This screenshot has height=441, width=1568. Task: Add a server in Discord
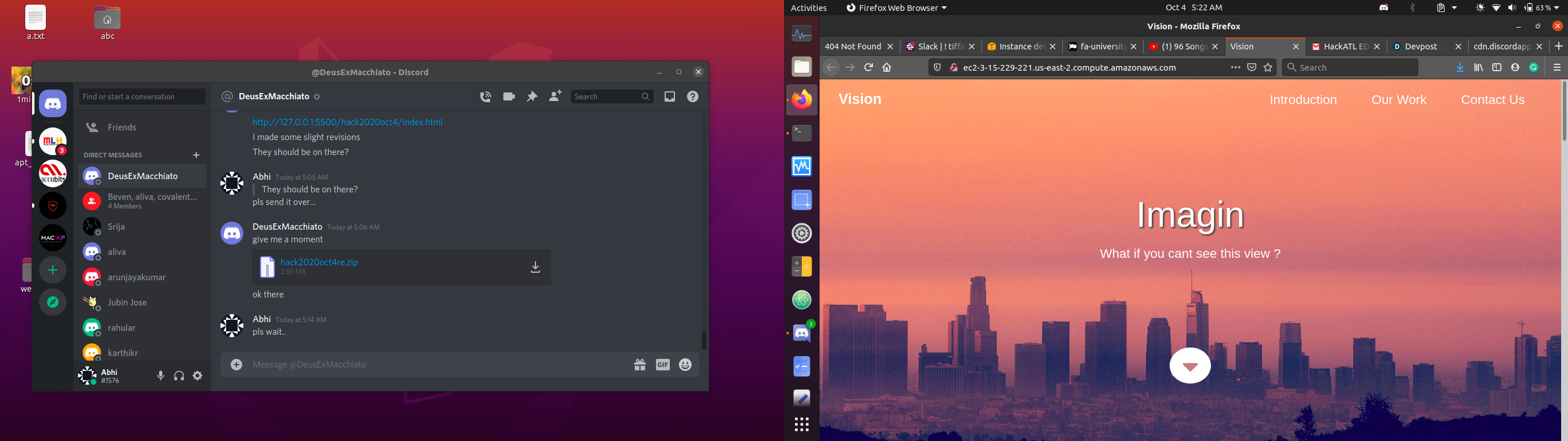point(53,270)
